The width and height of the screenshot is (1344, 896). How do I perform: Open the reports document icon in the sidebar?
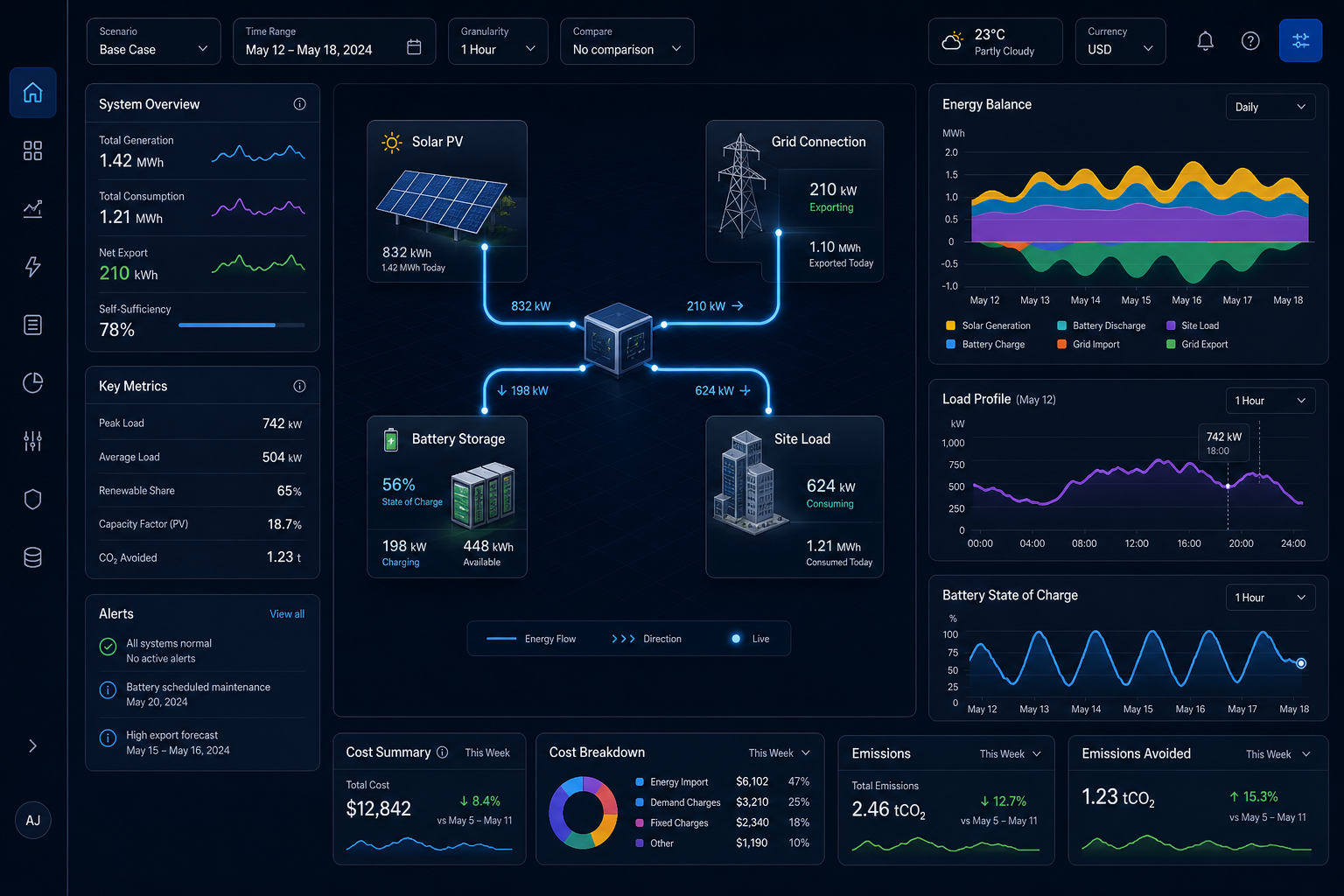pos(32,325)
